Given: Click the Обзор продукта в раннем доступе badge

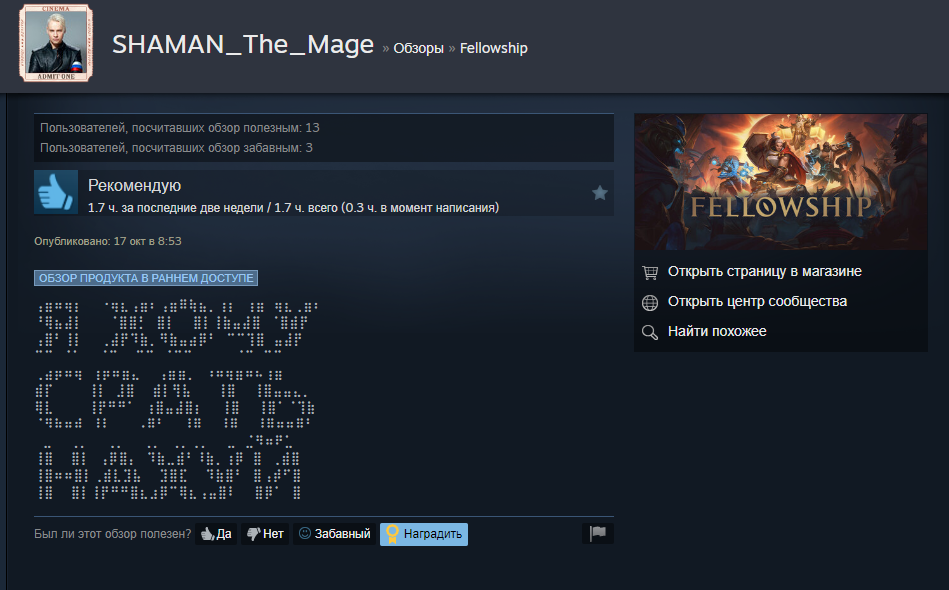Looking at the screenshot, I should coord(146,278).
